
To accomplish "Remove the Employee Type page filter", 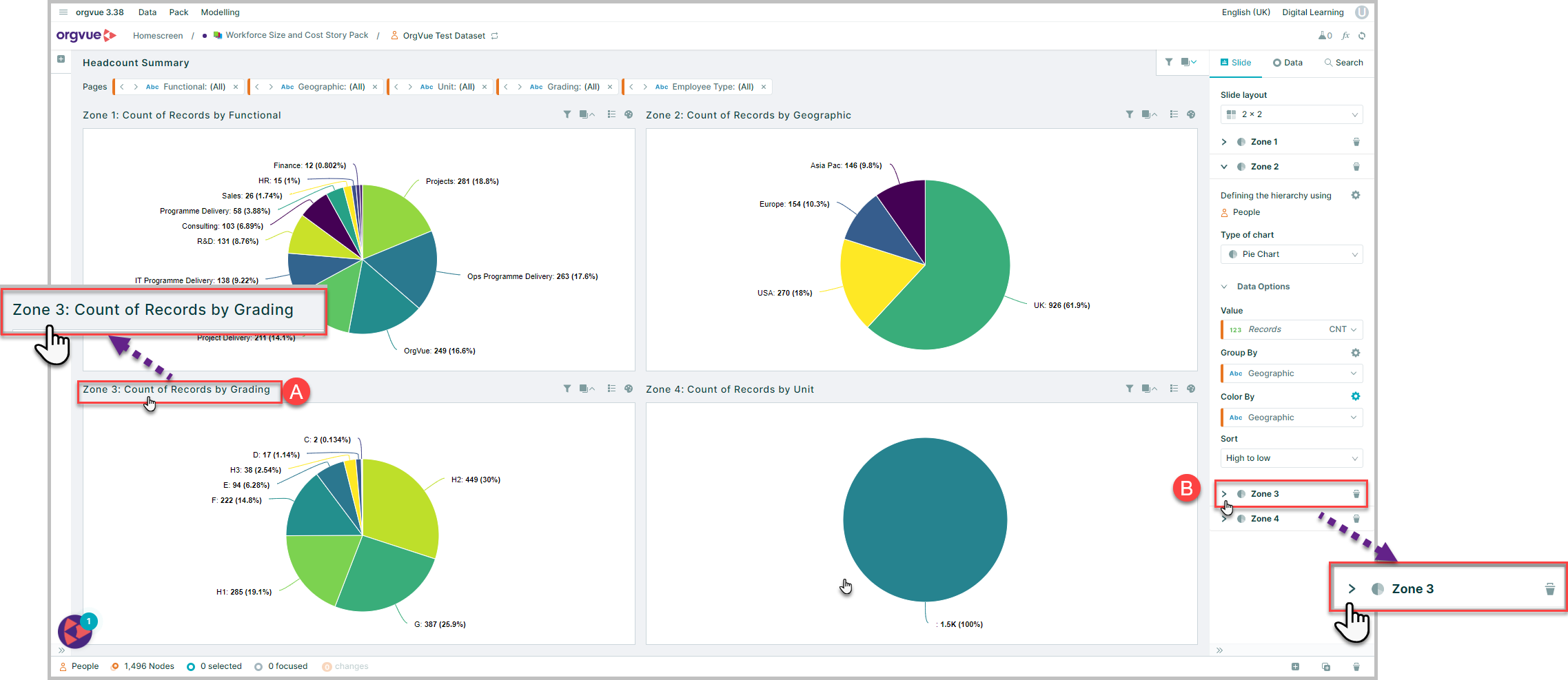I will (x=764, y=87).
